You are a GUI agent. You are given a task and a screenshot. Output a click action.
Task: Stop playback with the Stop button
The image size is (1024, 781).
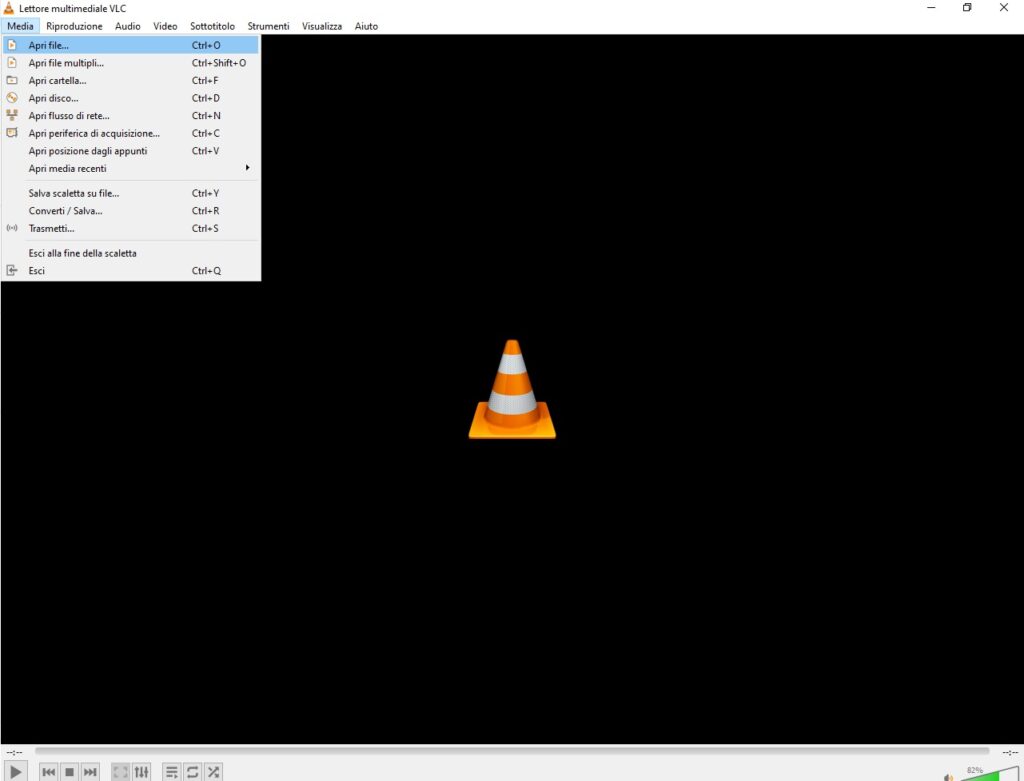click(x=69, y=772)
